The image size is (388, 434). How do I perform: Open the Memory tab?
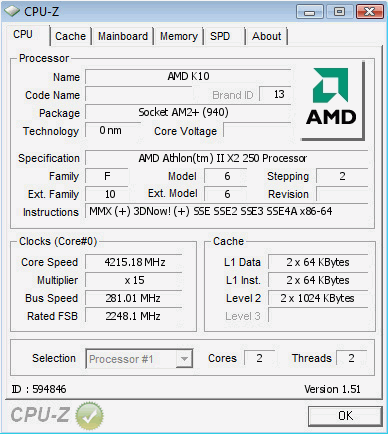pyautogui.click(x=179, y=36)
